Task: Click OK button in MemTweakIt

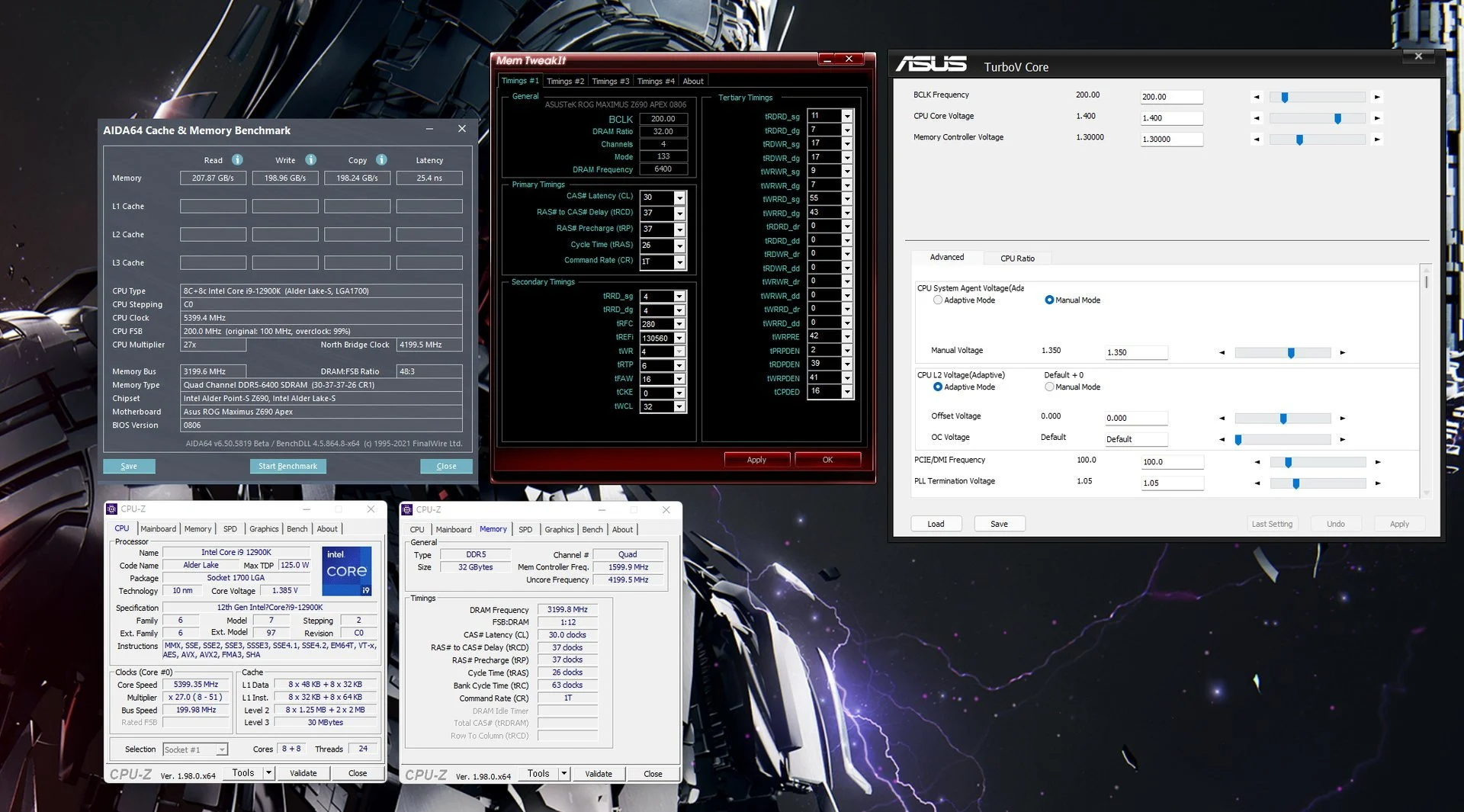Action: tap(827, 460)
